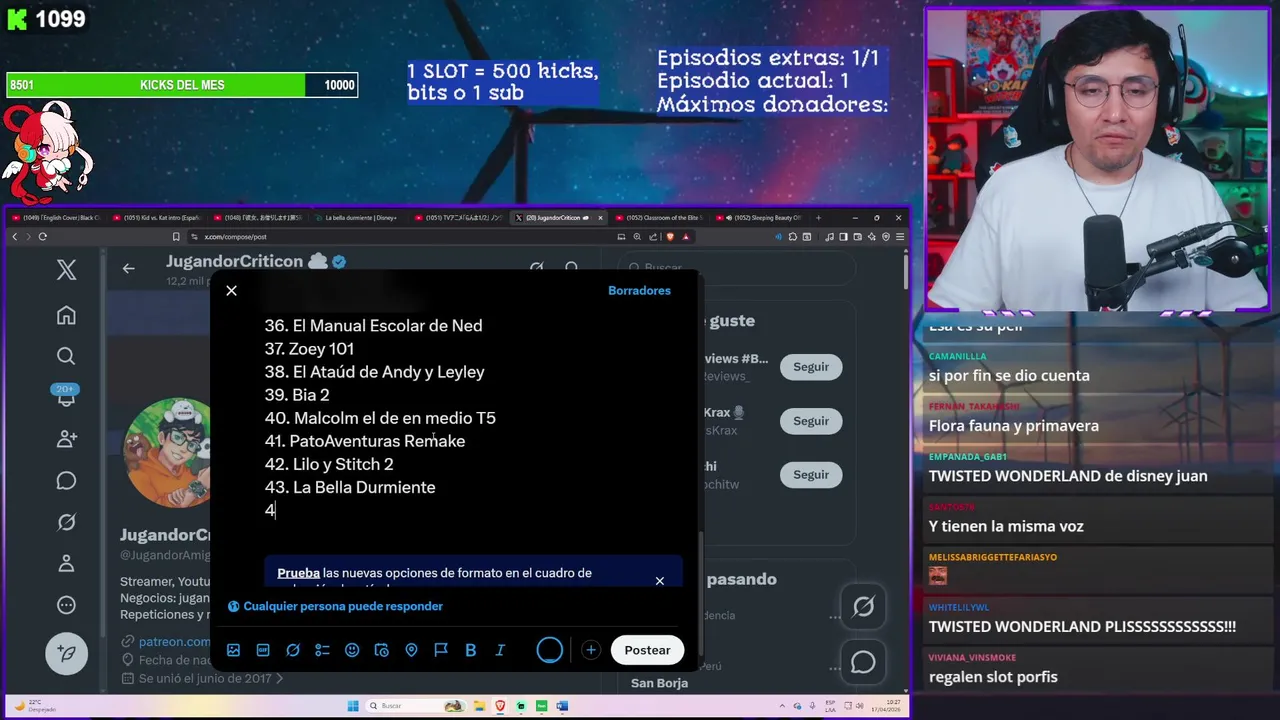
Task: Click the profile avatar picture
Action: click(169, 452)
